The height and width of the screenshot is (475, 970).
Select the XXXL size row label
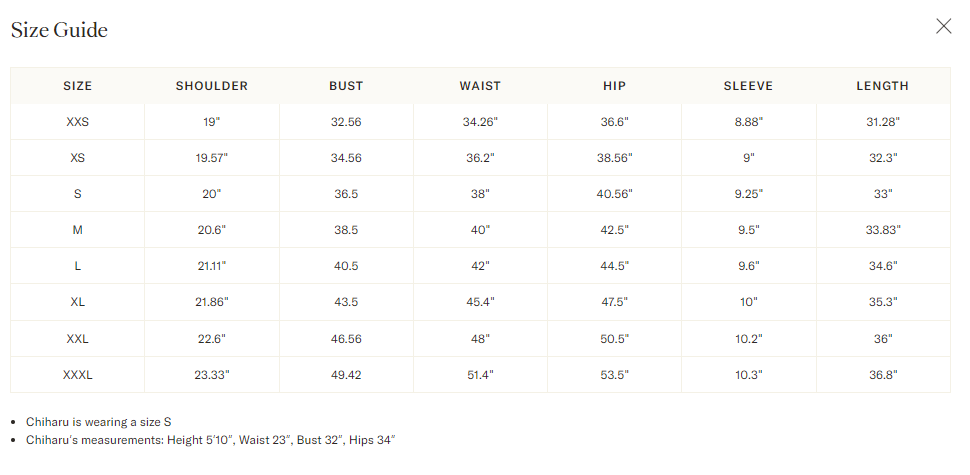[77, 375]
